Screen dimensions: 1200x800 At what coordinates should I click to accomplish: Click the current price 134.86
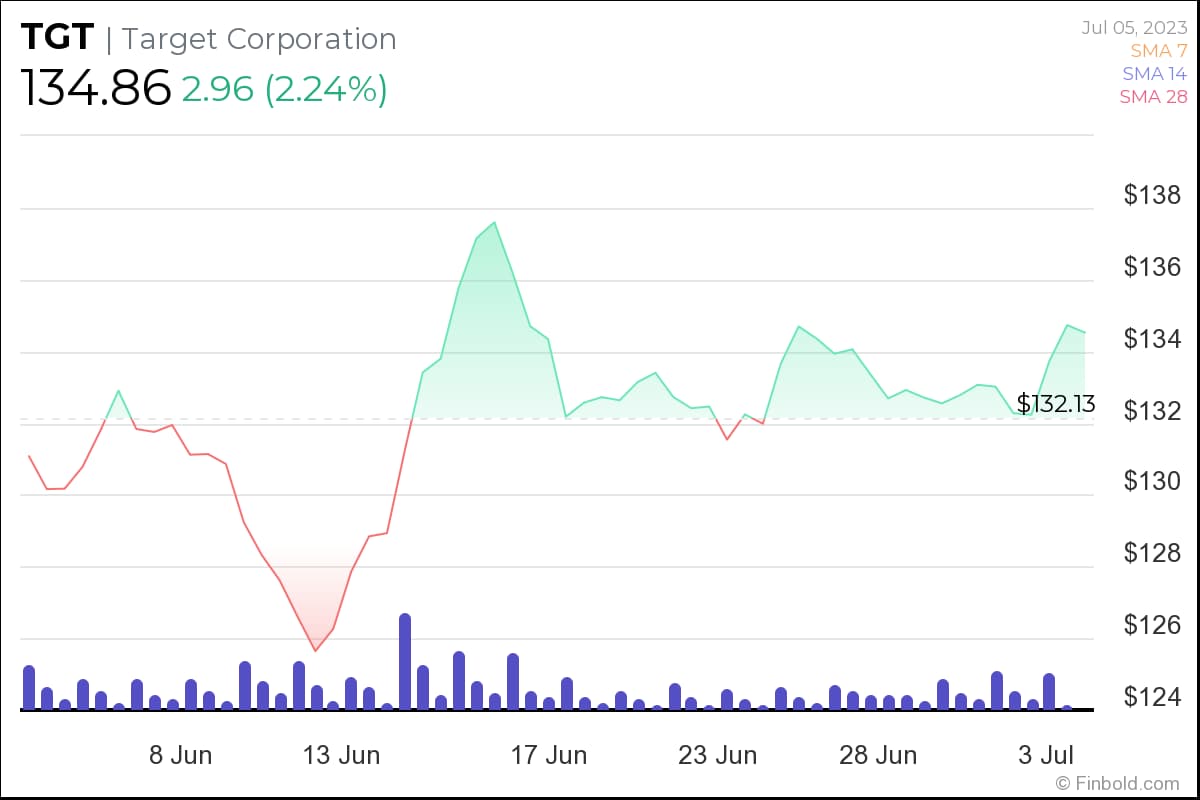(x=96, y=89)
